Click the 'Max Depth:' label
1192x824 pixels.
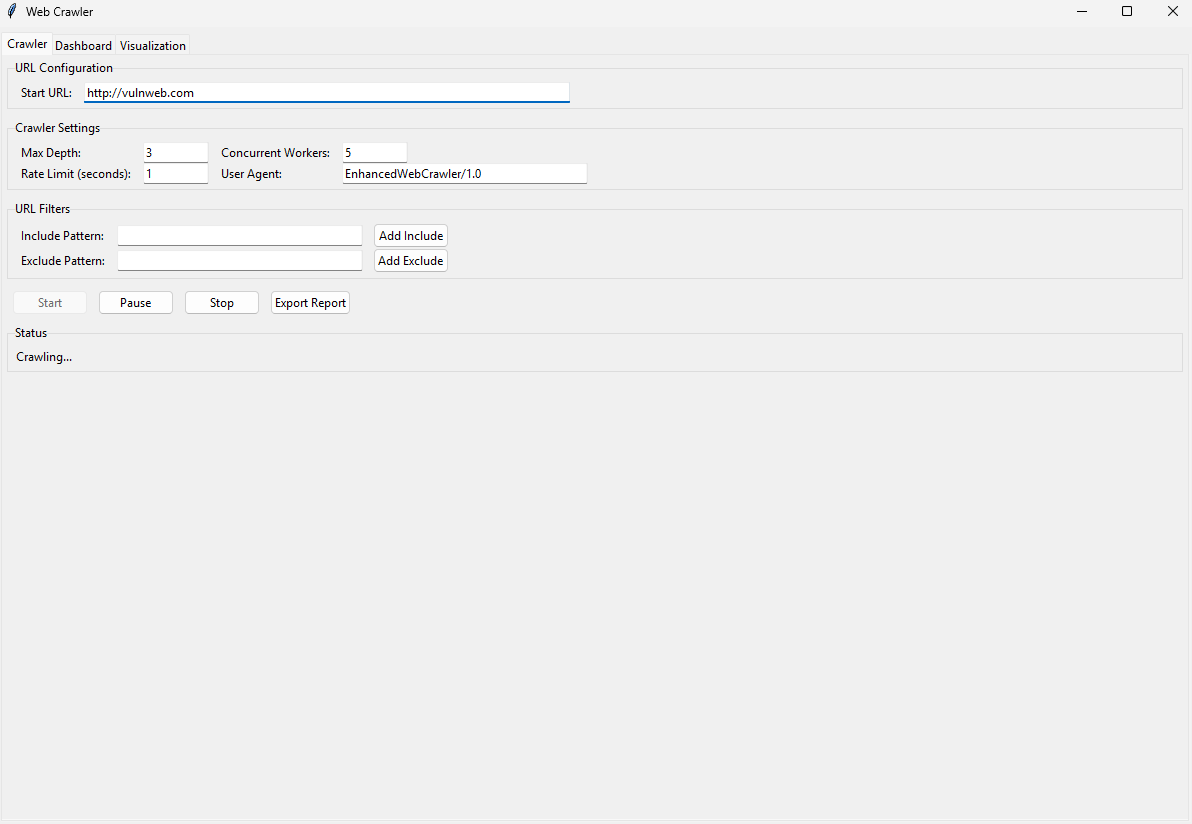(x=51, y=153)
